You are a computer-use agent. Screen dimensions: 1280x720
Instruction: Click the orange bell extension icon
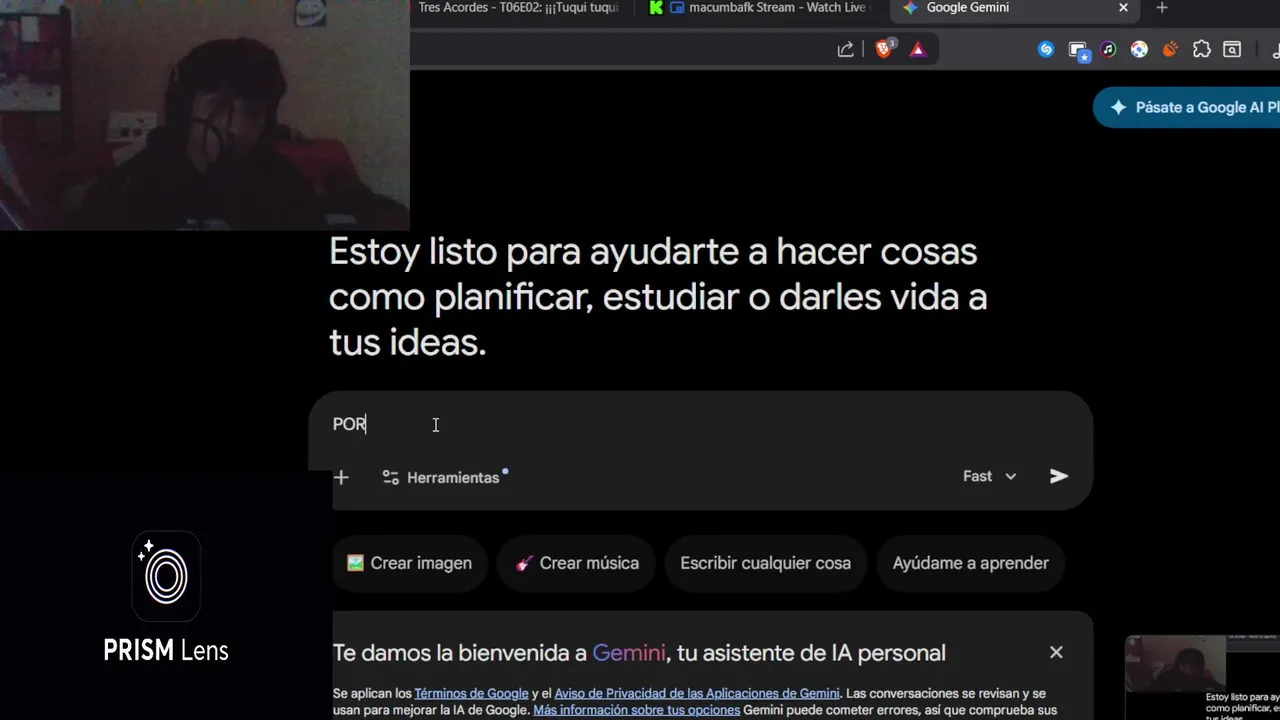[x=1170, y=49]
